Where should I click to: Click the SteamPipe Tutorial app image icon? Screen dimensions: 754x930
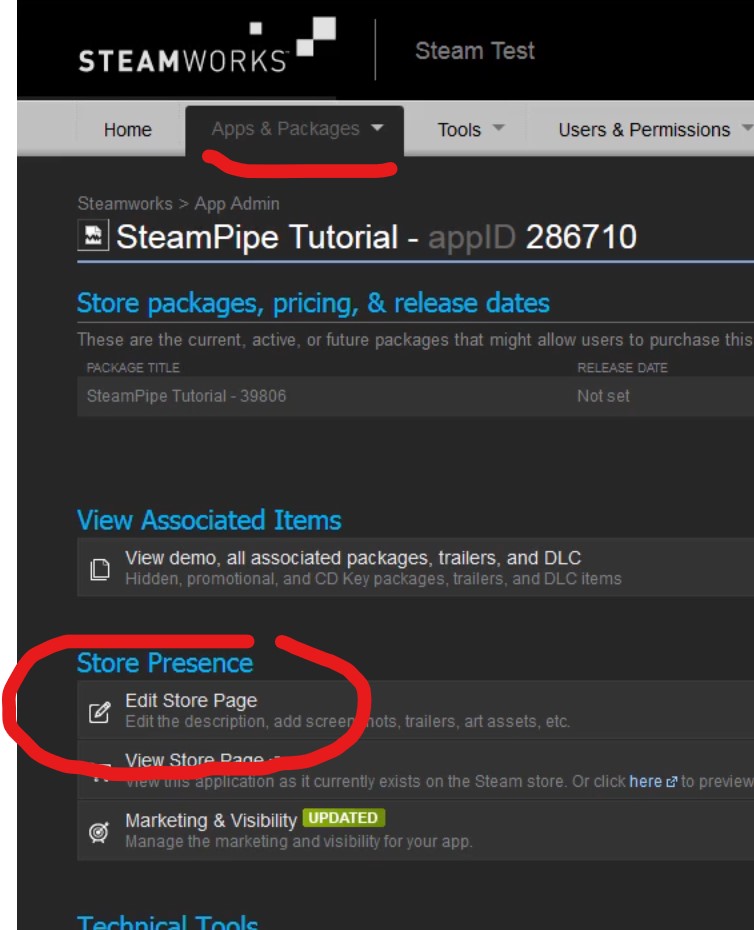tap(93, 235)
